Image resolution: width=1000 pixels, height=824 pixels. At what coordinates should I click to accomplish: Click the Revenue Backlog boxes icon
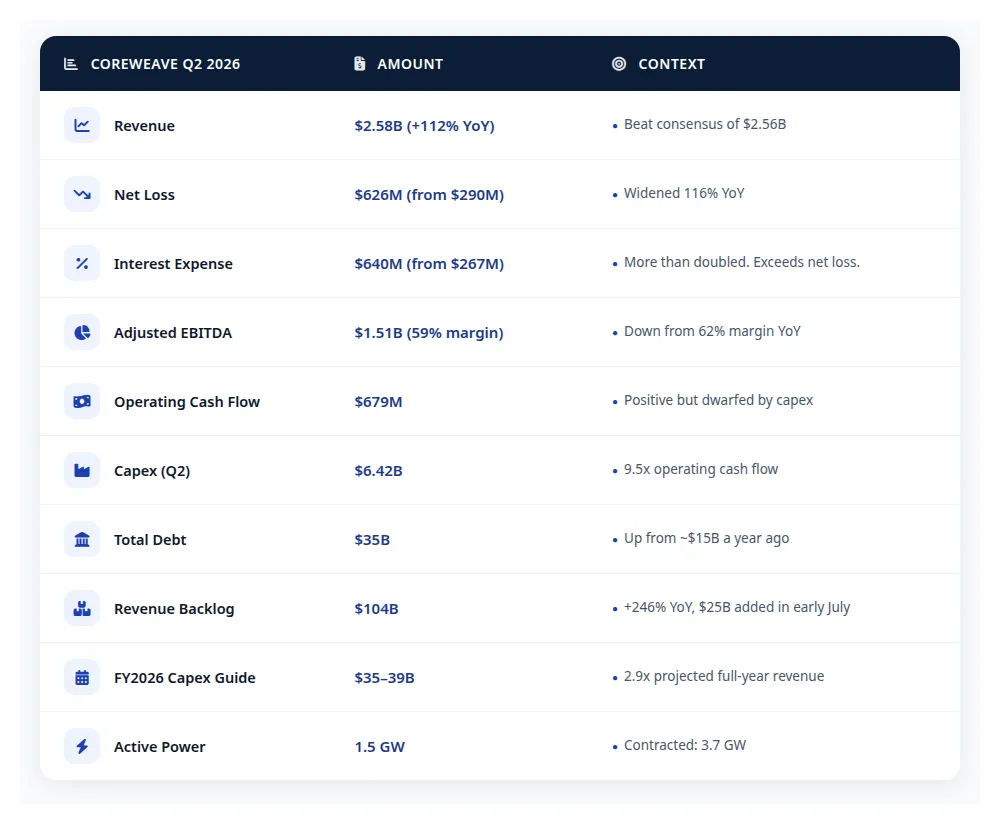(x=82, y=608)
